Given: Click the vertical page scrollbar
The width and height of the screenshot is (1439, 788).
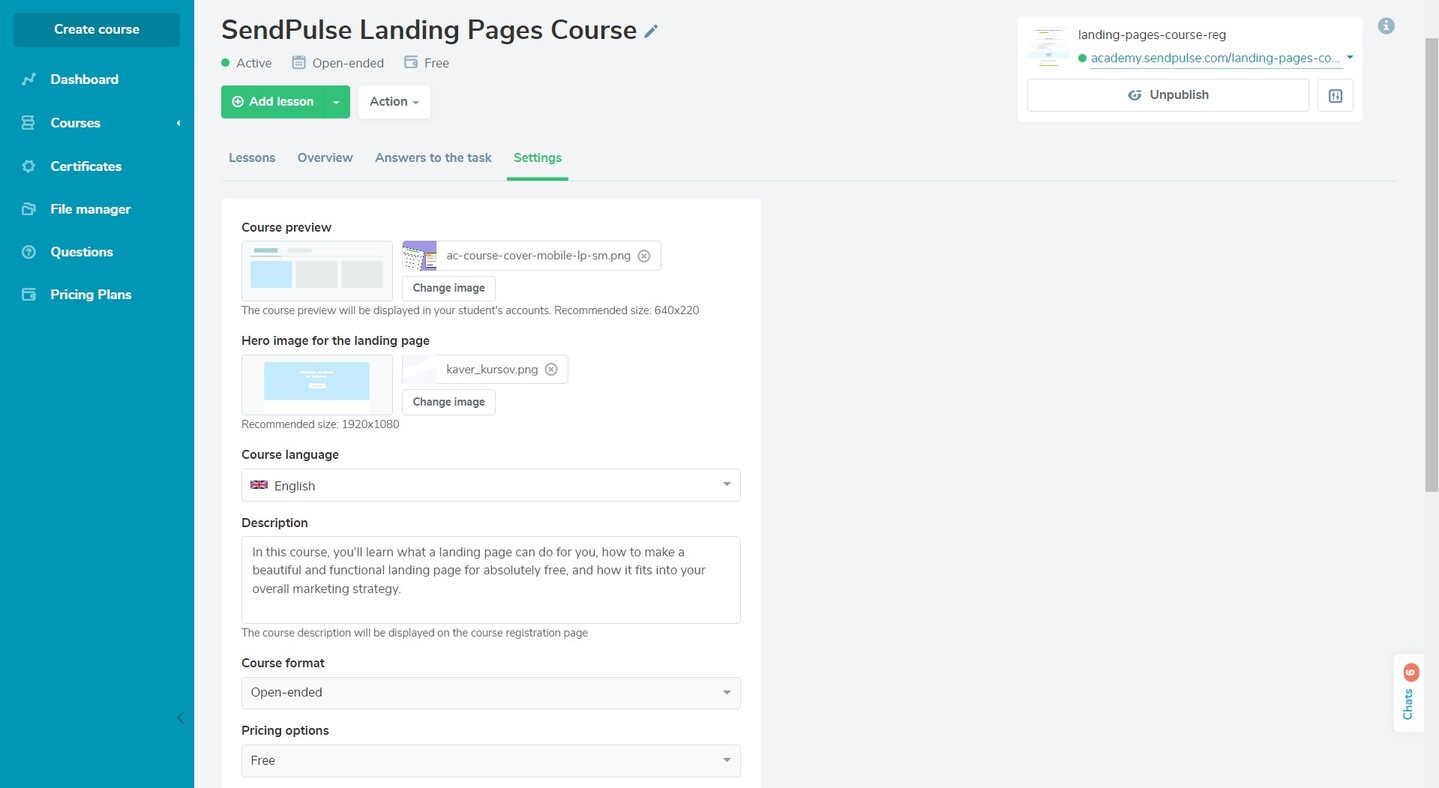Looking at the screenshot, I should coord(1431,265).
